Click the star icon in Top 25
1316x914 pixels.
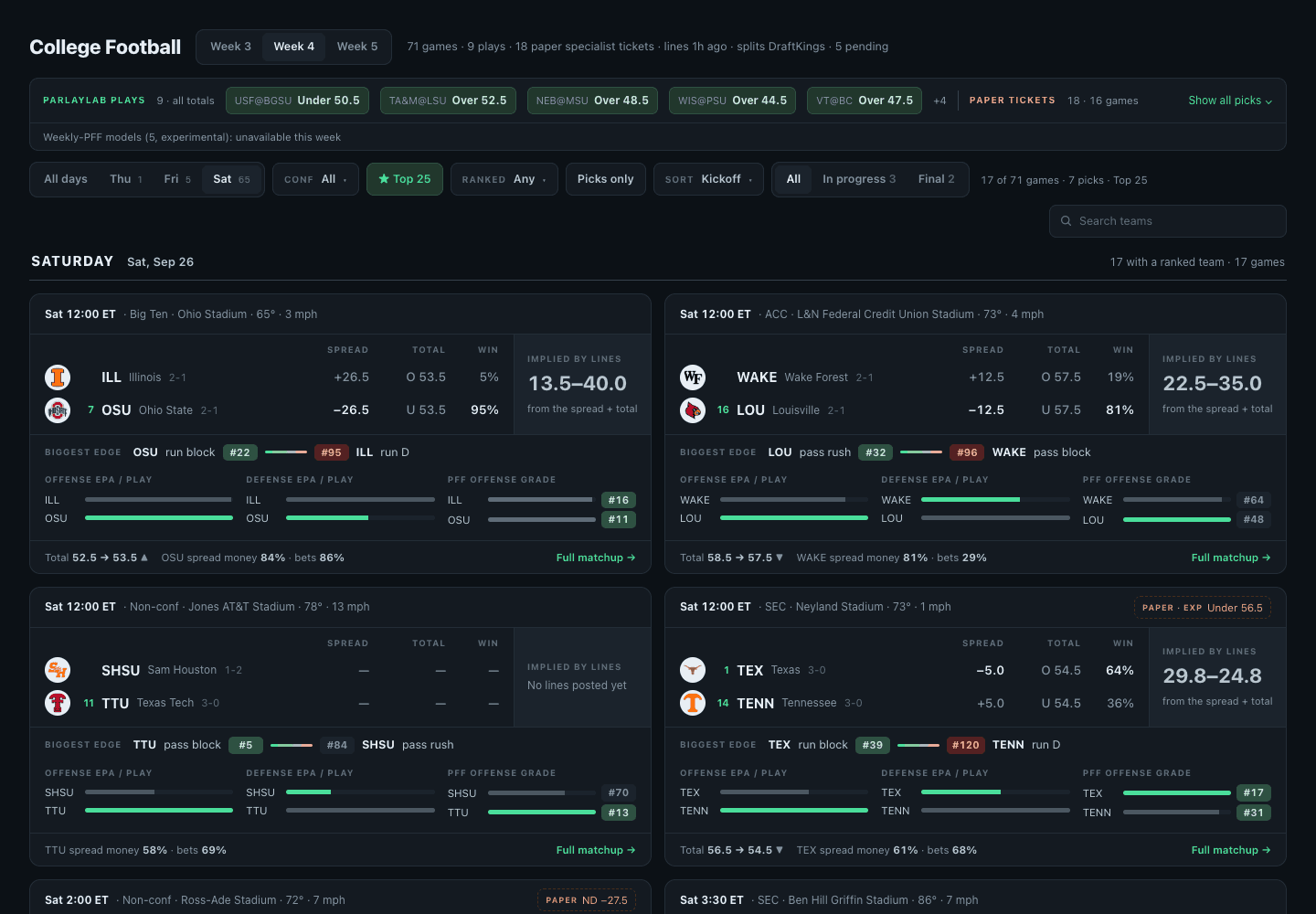tap(384, 179)
